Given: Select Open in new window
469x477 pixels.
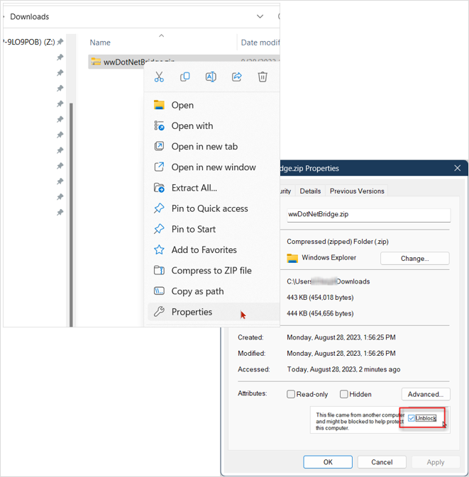Looking at the screenshot, I should [213, 167].
